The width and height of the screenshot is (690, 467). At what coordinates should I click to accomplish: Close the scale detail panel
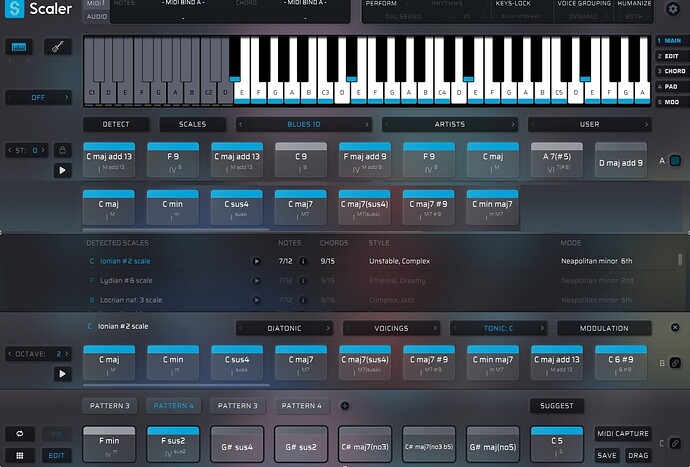[675, 327]
